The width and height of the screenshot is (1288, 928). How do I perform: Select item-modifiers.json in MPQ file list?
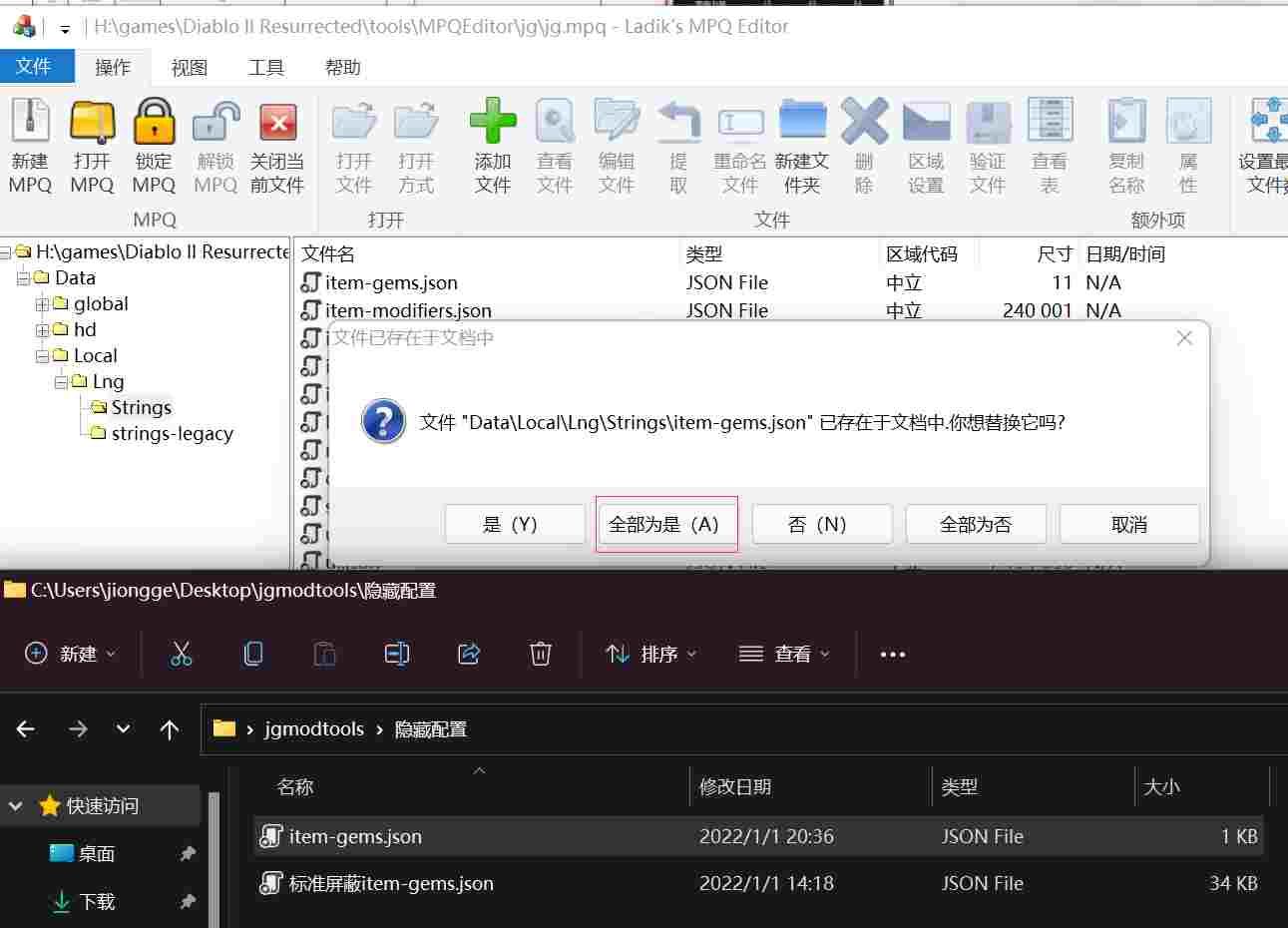pyautogui.click(x=408, y=310)
